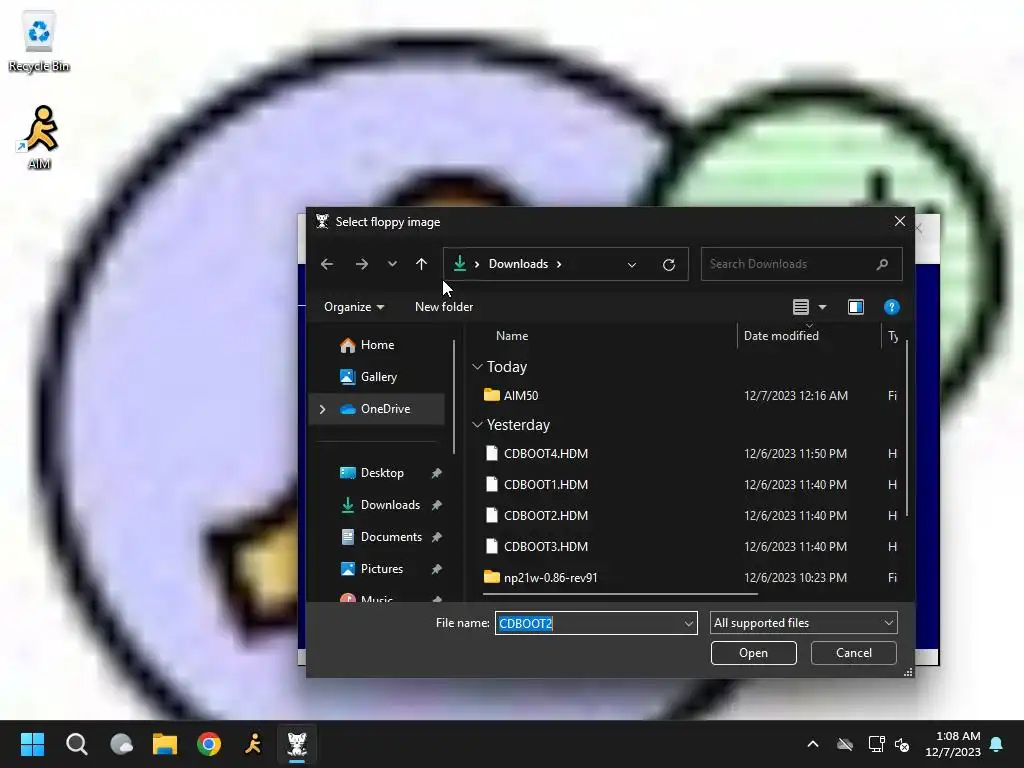This screenshot has height=768, width=1024.
Task: Click New folder
Action: point(444,307)
